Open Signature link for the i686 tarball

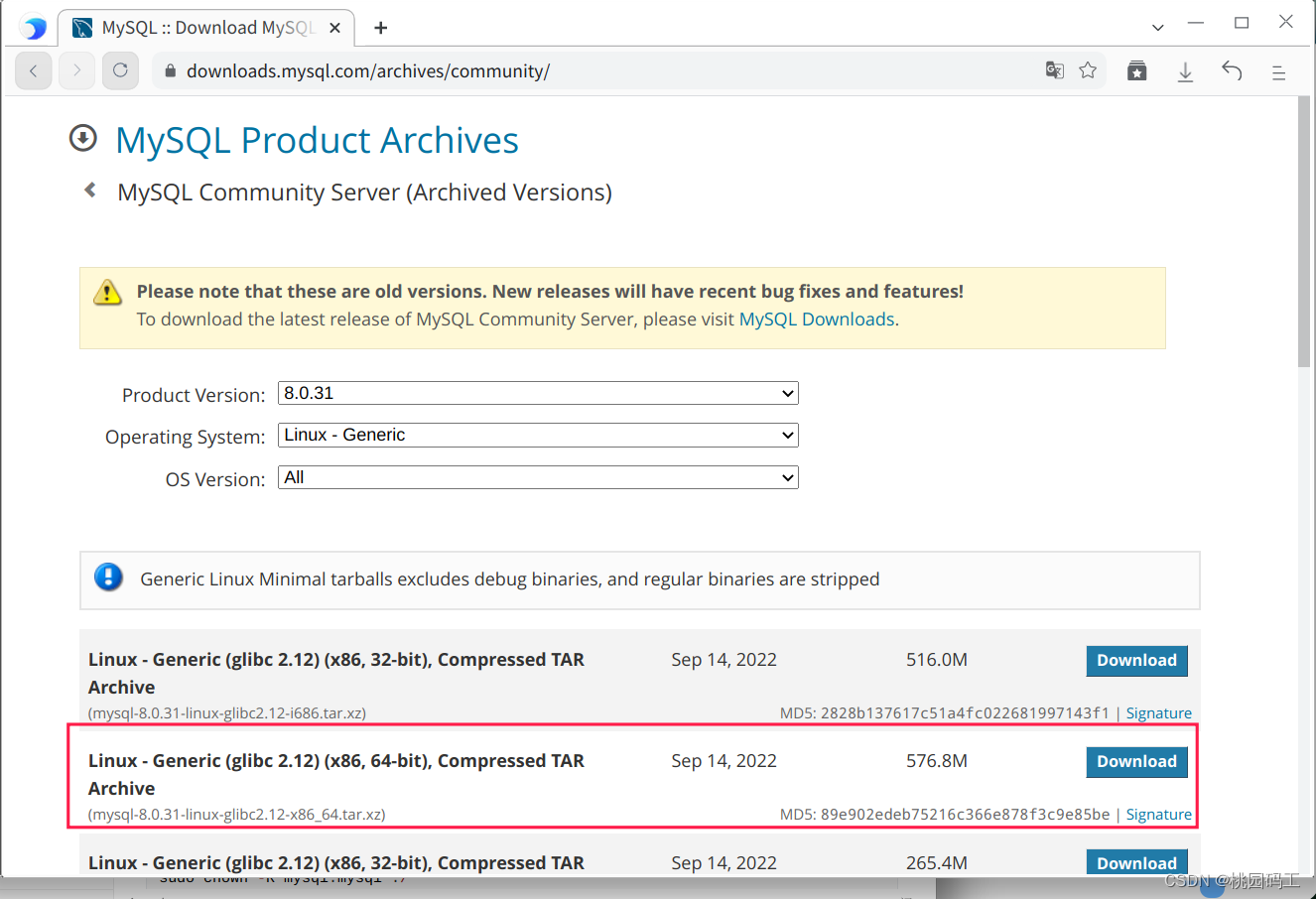[x=1158, y=713]
